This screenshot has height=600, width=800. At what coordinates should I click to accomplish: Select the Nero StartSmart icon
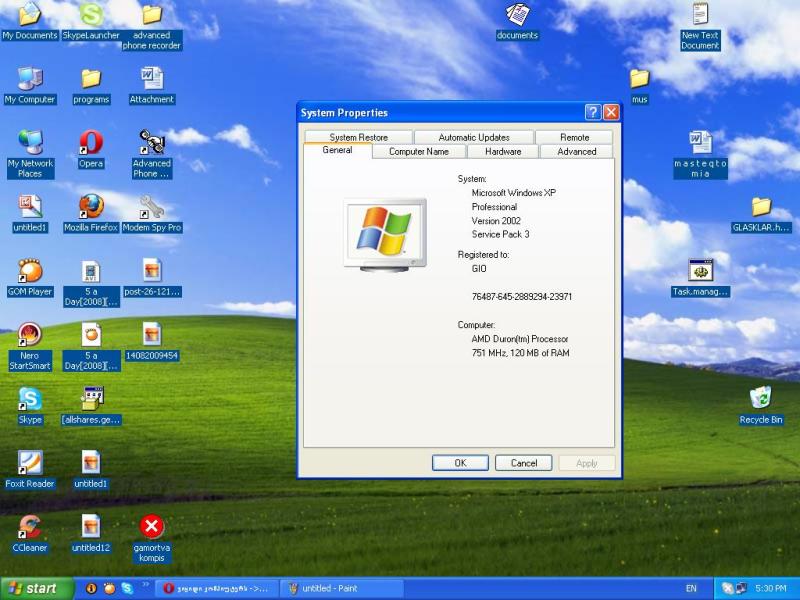(x=30, y=335)
